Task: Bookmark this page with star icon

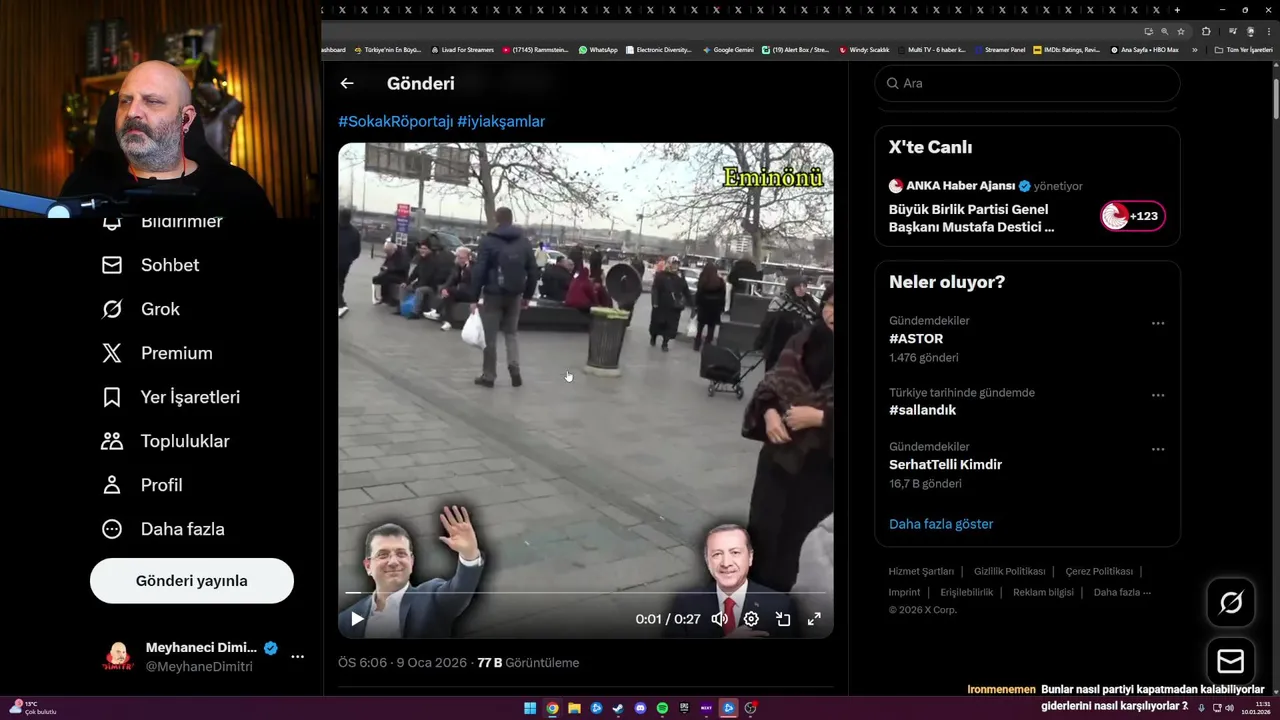Action: pyautogui.click(x=1181, y=31)
